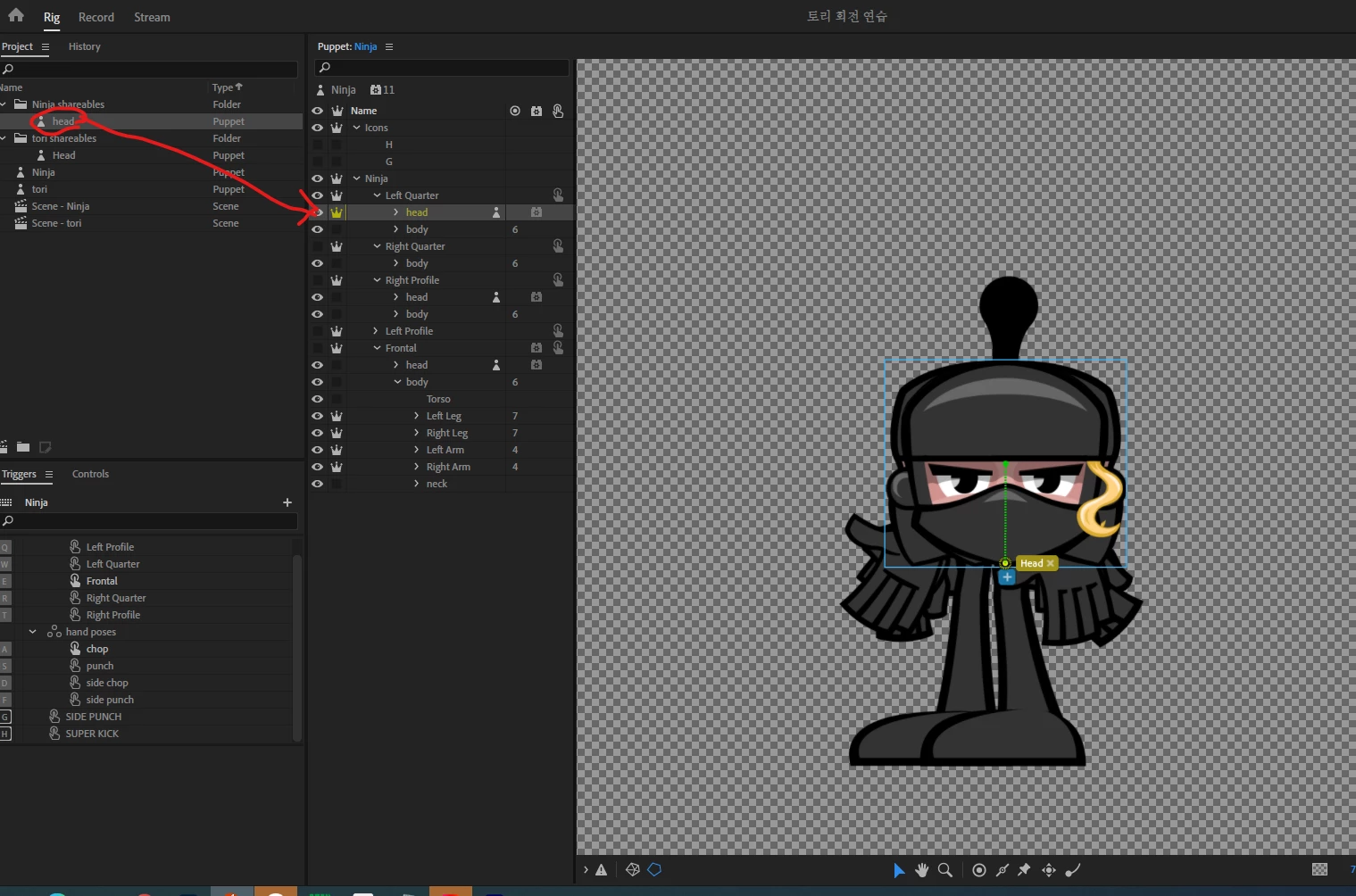The width and height of the screenshot is (1356, 896).
Task: Open the Triggers tab
Action: 19,474
